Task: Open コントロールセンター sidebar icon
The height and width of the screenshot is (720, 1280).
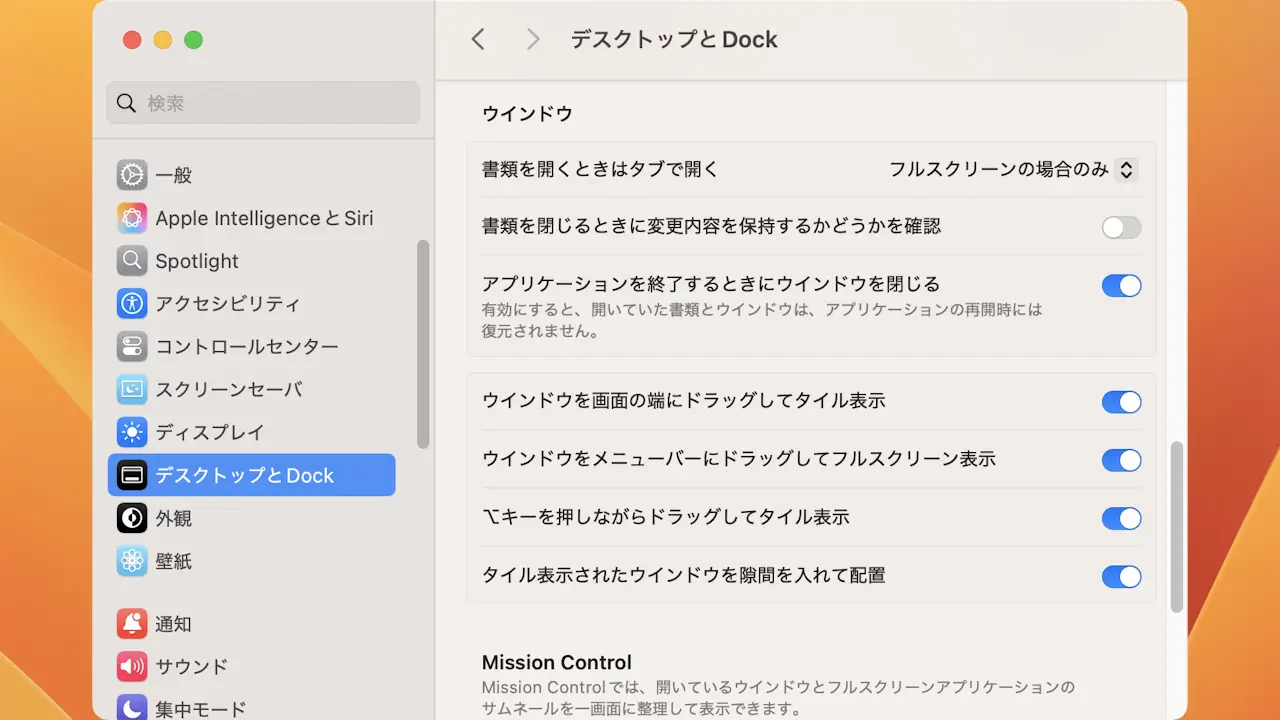Action: [132, 347]
